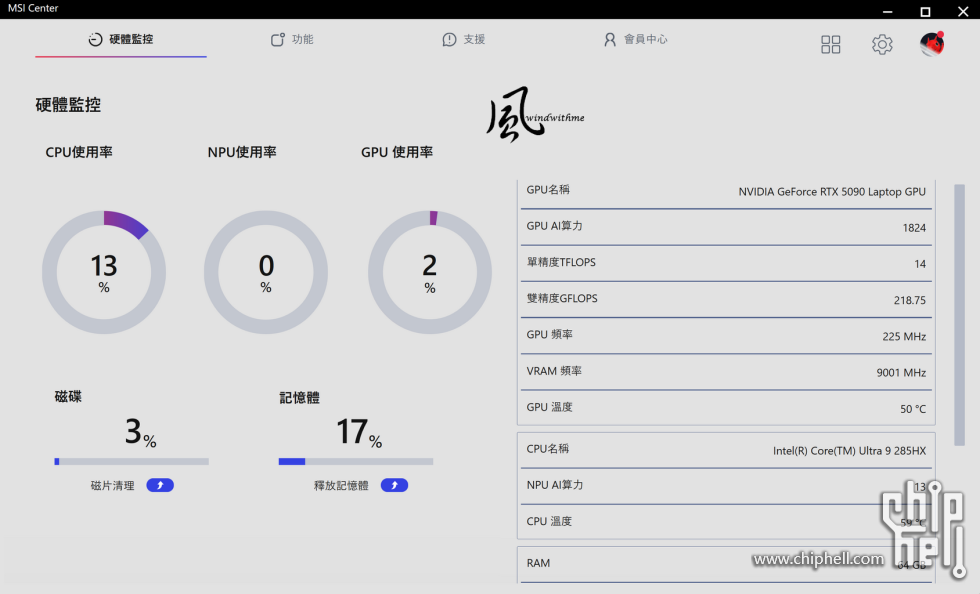Switch to the 功能 features tab

tap(292, 39)
